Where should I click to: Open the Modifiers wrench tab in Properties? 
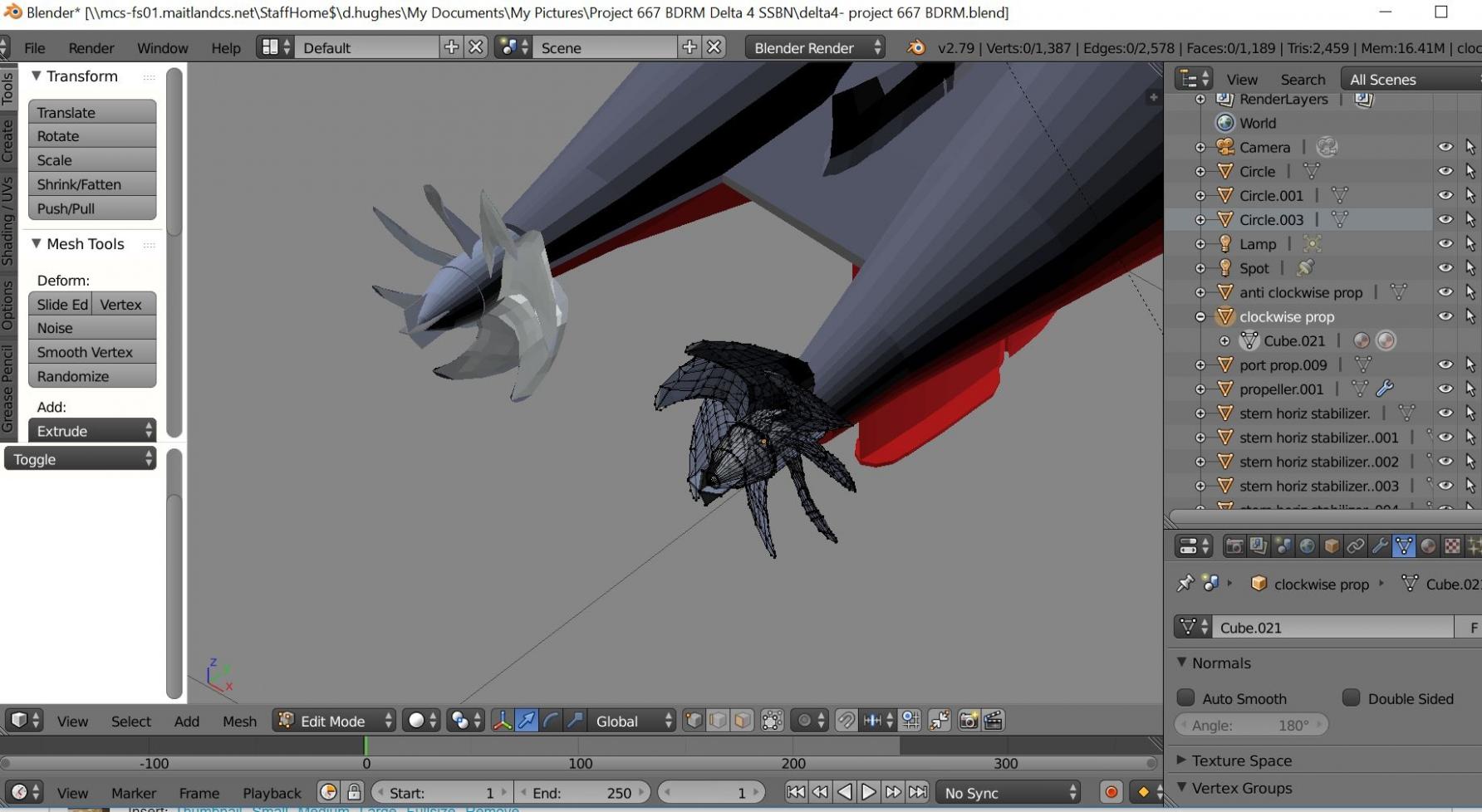tap(1380, 546)
